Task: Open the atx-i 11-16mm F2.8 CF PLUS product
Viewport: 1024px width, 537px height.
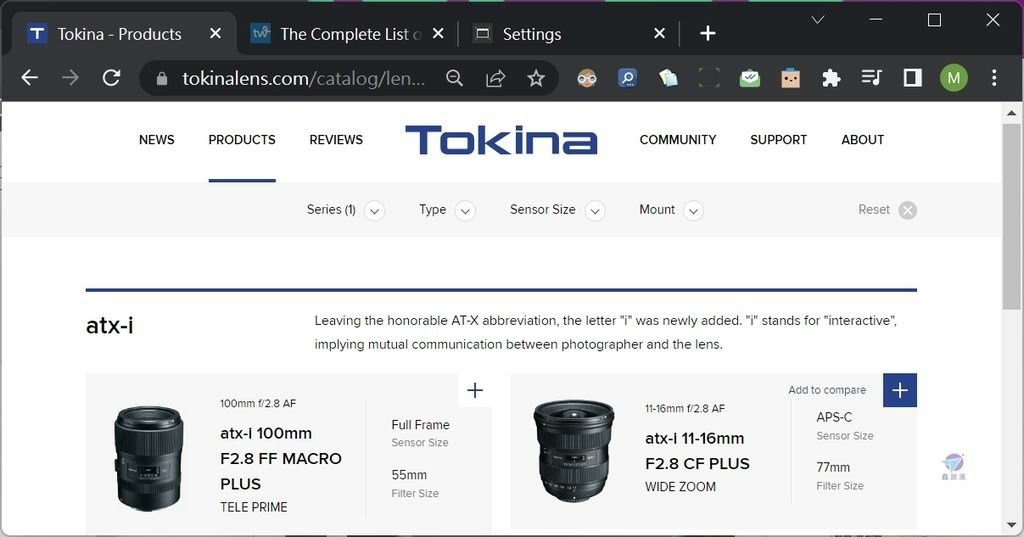Action: (x=697, y=451)
